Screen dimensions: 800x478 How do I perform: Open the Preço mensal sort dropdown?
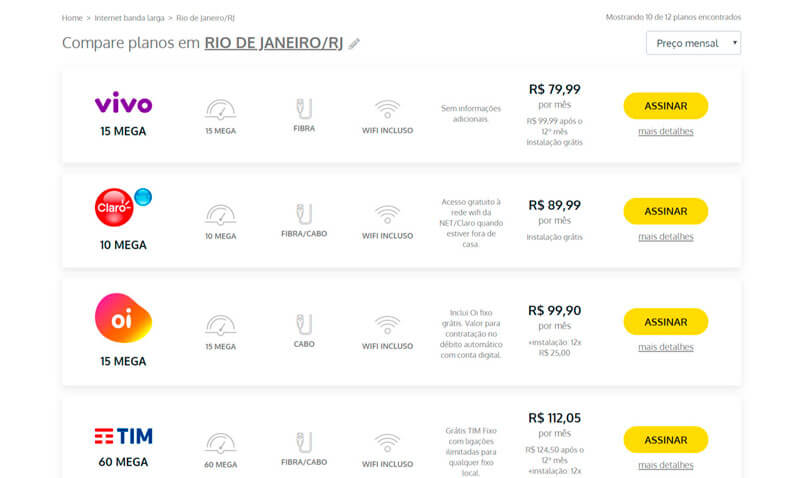(693, 43)
